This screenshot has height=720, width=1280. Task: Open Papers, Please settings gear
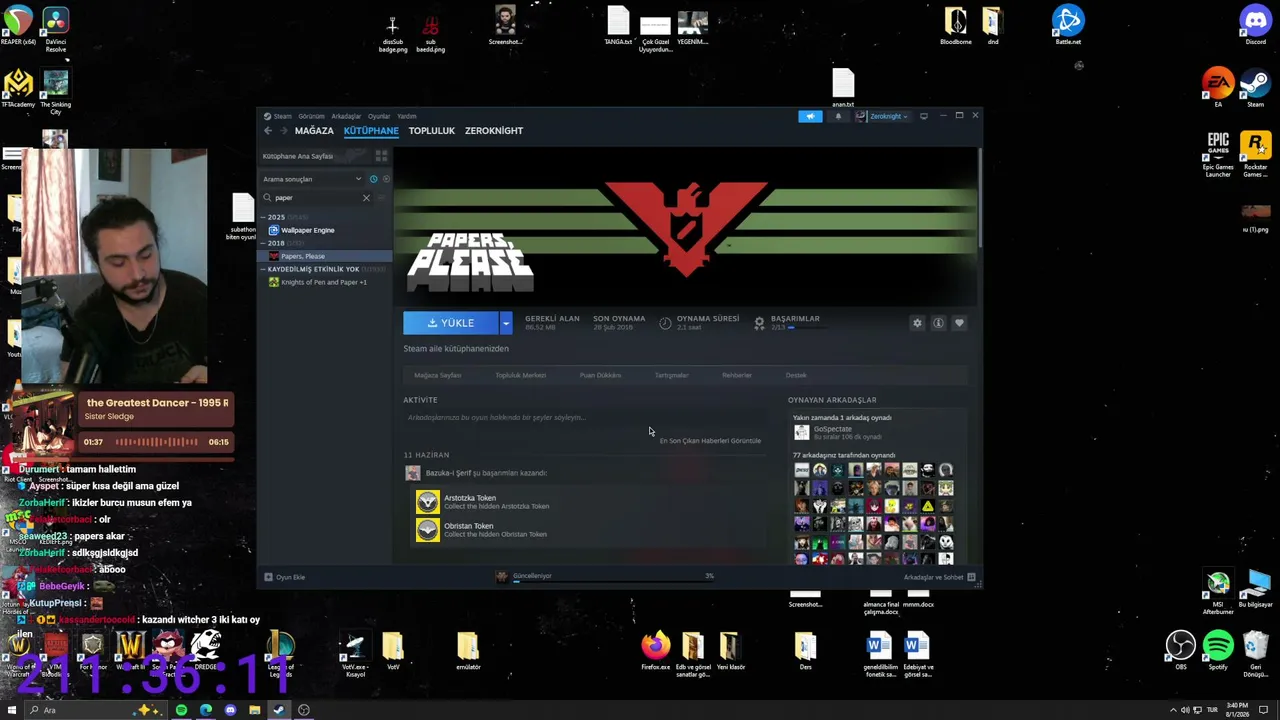click(917, 323)
